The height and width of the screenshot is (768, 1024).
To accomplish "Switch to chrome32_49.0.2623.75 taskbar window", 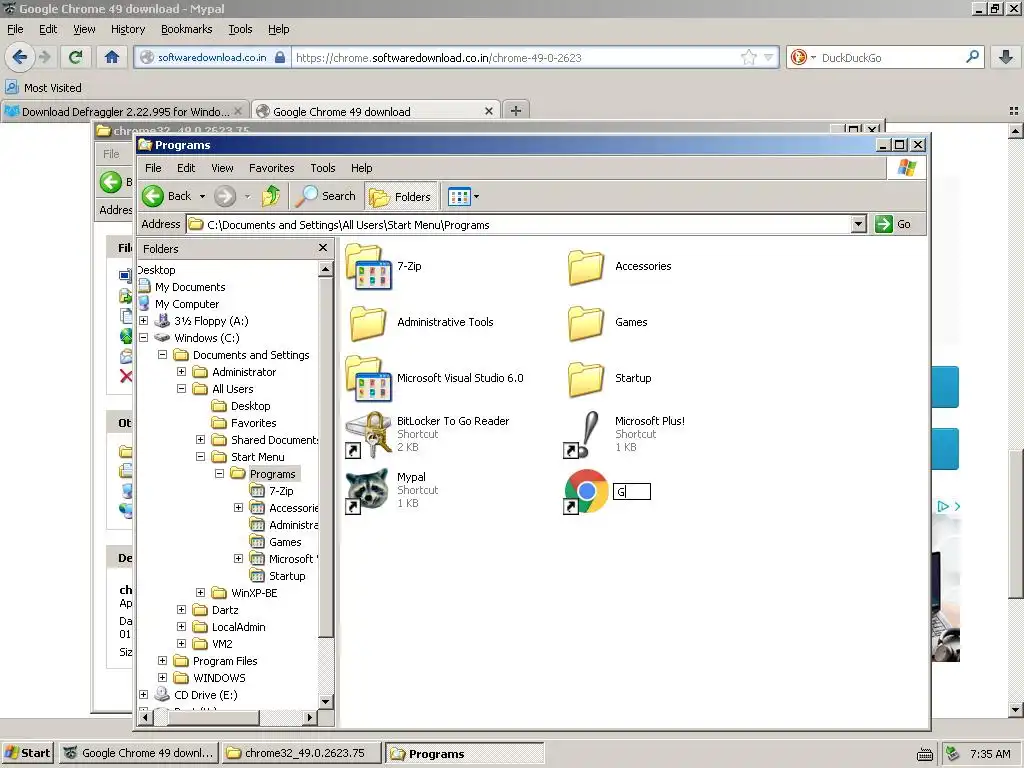I will [x=301, y=753].
